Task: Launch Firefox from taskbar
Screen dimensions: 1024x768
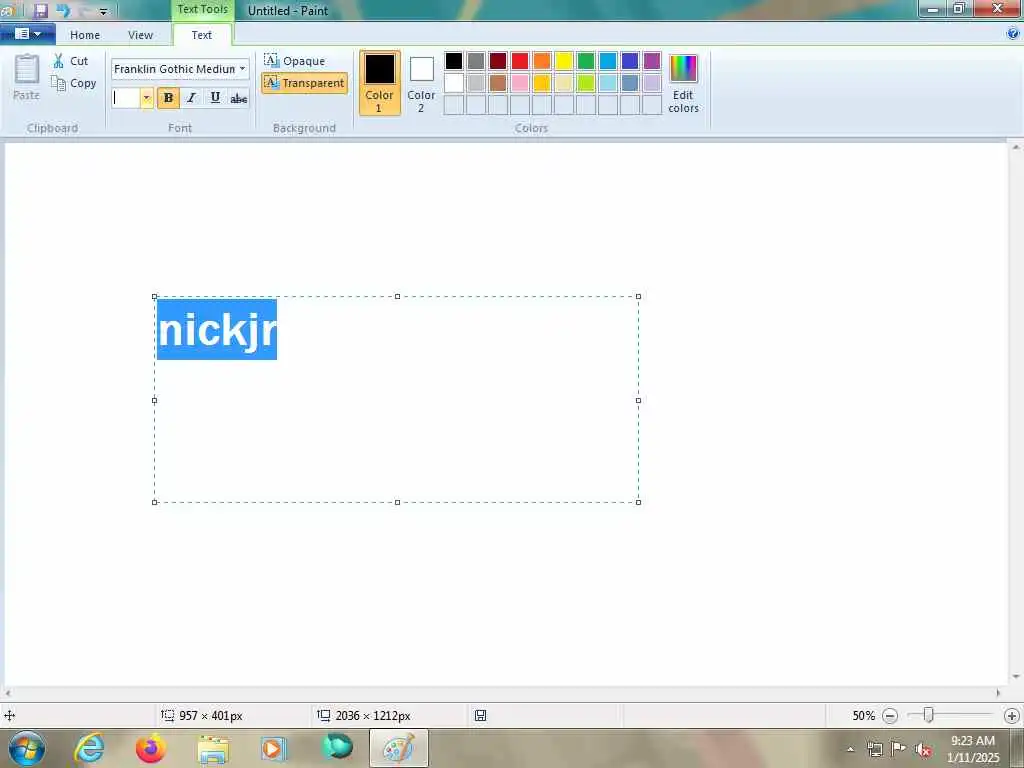Action: [150, 748]
